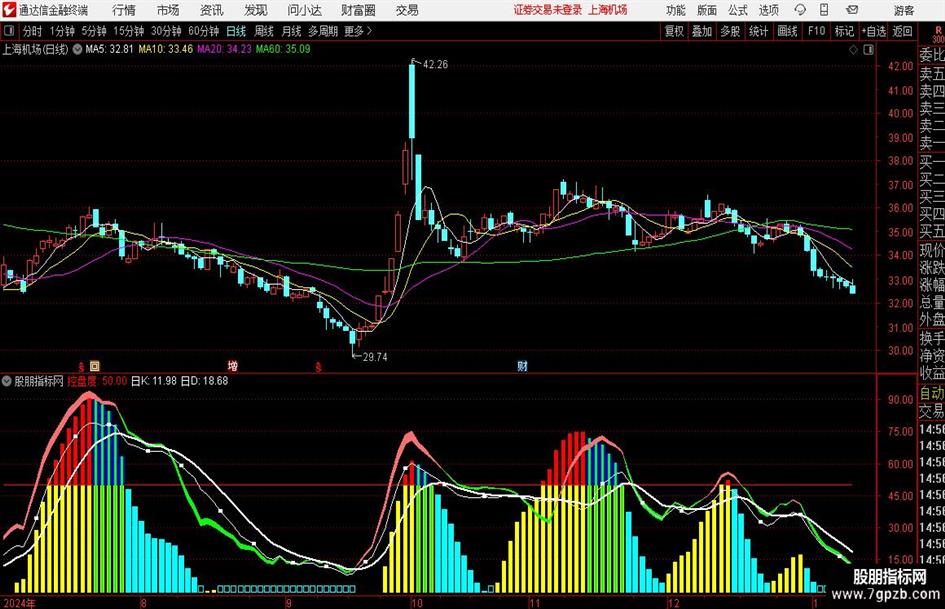Viewport: 945px width, 609px height.
Task: Open the 行情 menu
Action: click(124, 10)
